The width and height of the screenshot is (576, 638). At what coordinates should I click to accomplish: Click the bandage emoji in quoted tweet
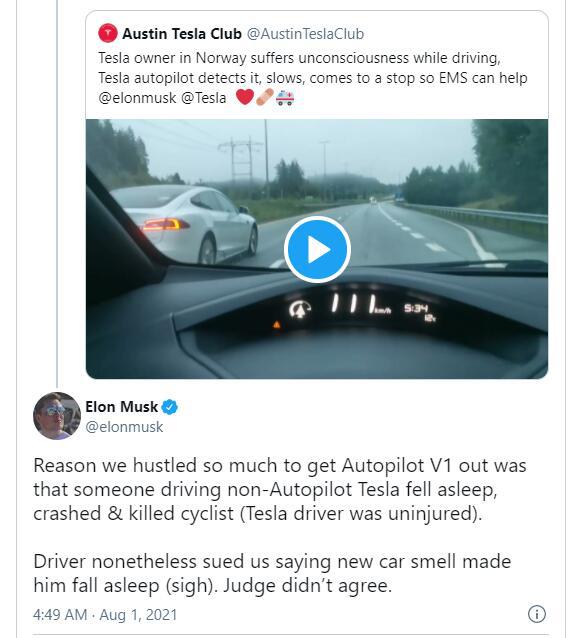pyautogui.click(x=265, y=98)
